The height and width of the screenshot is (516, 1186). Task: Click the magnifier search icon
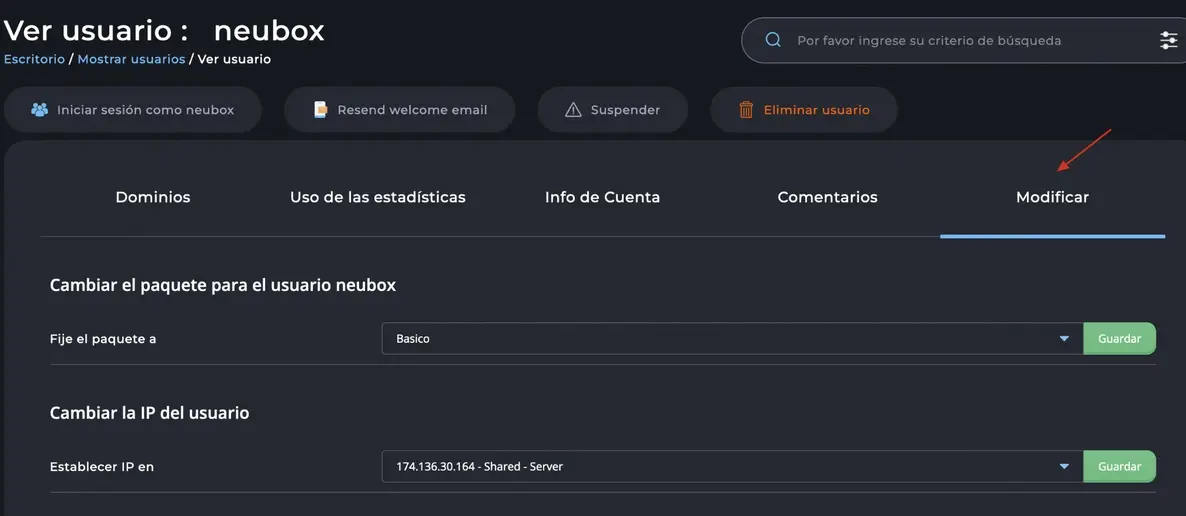coord(773,40)
